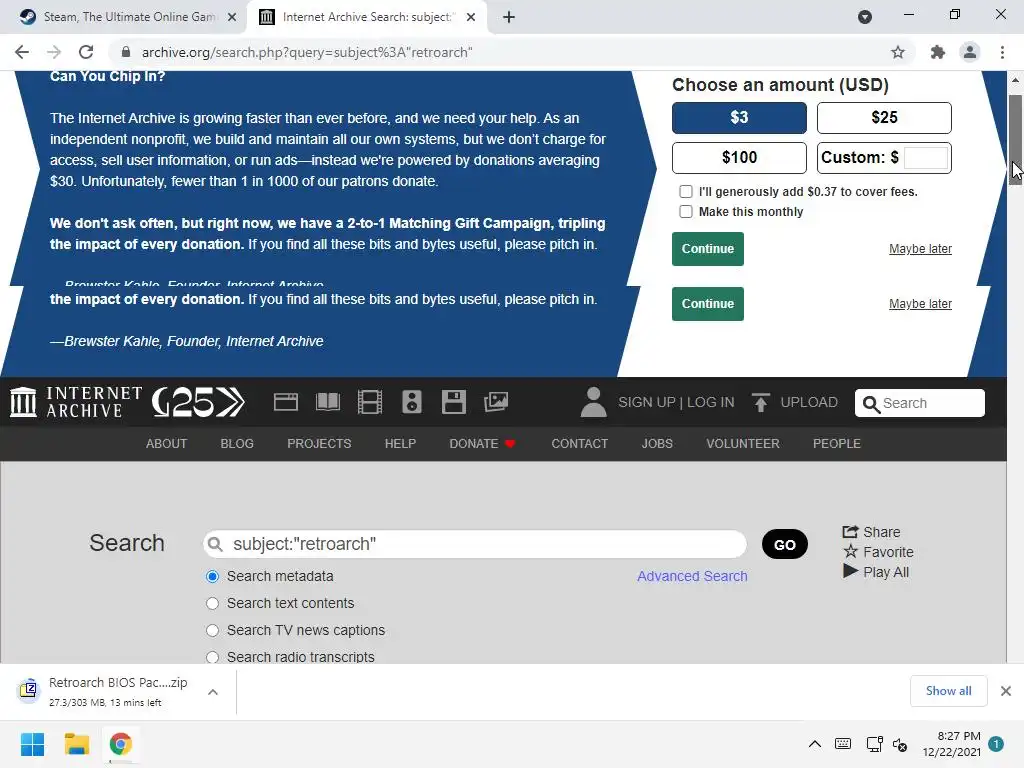Screen dimensions: 1024x768
Task: Check the cover fees $0.37 checkbox
Action: click(686, 191)
